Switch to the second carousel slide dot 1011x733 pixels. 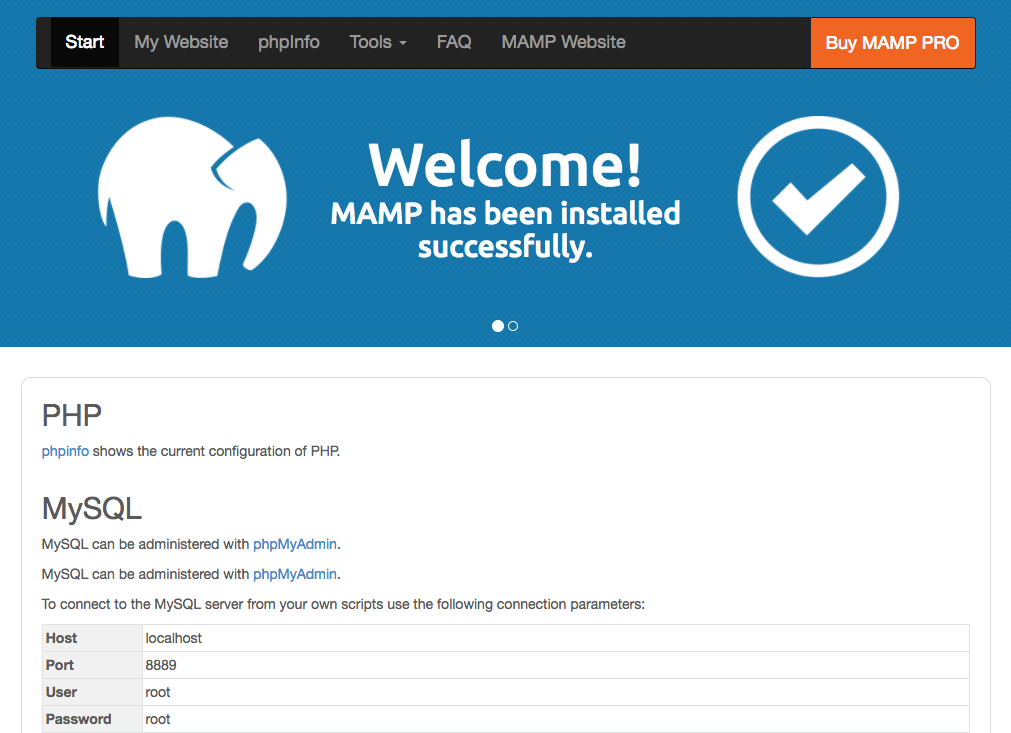pyautogui.click(x=513, y=326)
